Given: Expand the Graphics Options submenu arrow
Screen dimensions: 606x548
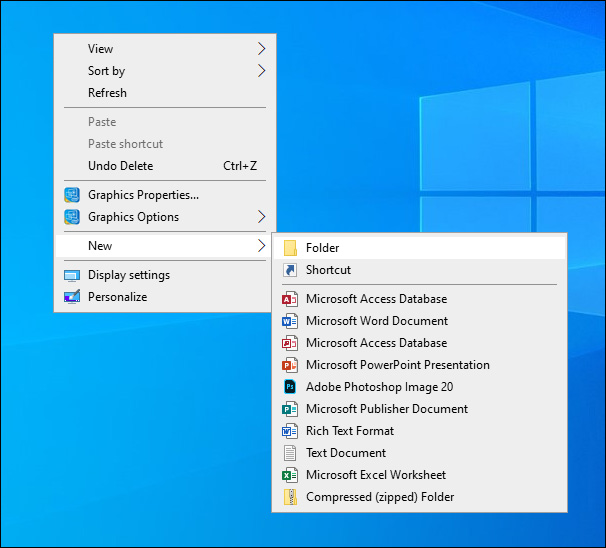Looking at the screenshot, I should pos(262,217).
